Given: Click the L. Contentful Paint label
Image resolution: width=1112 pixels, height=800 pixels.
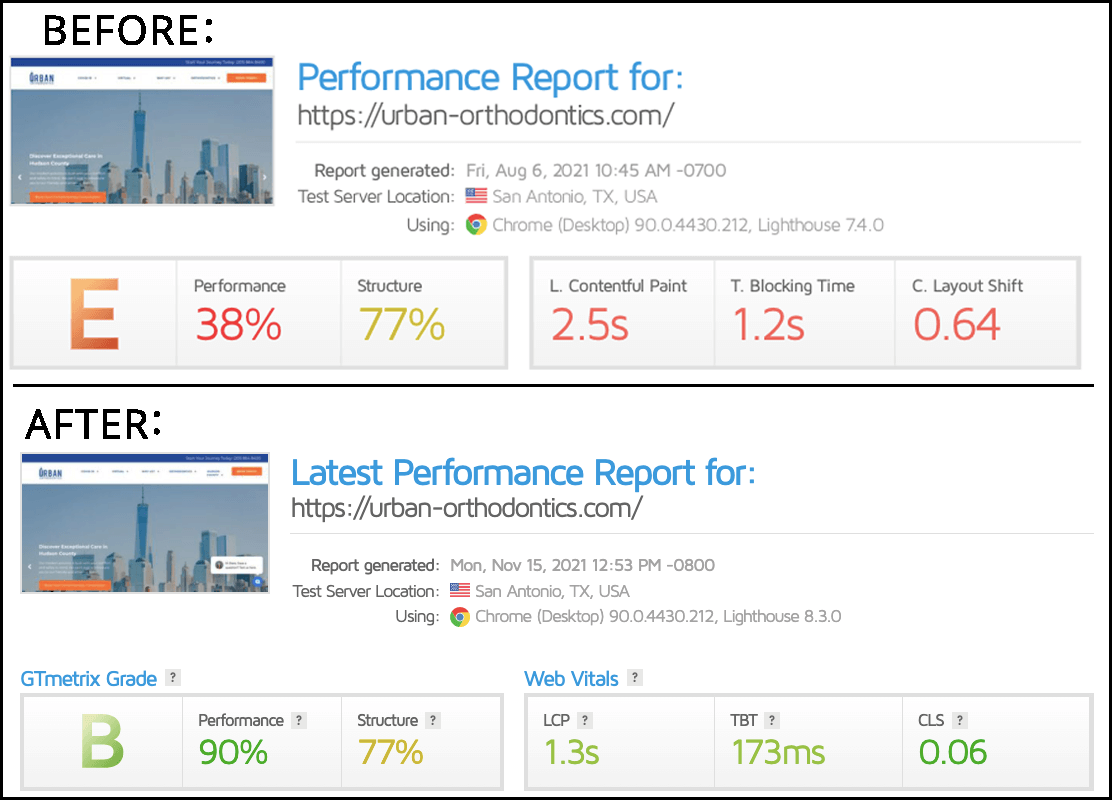Looking at the screenshot, I should [618, 286].
